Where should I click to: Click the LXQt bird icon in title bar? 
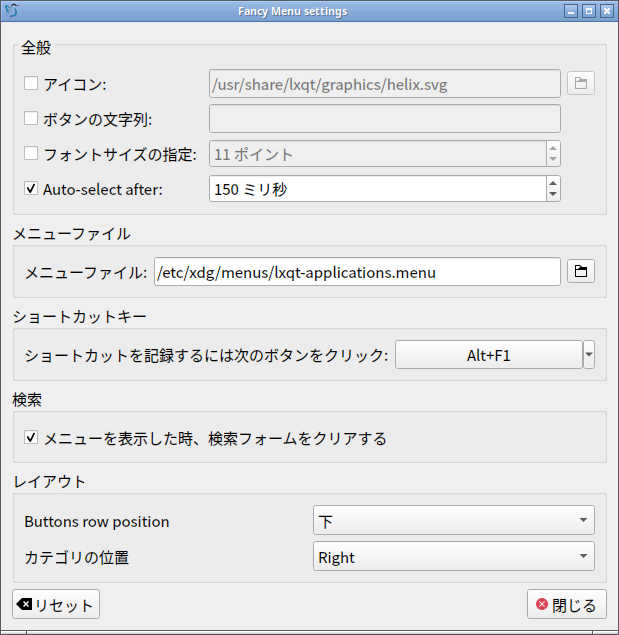coord(12,11)
